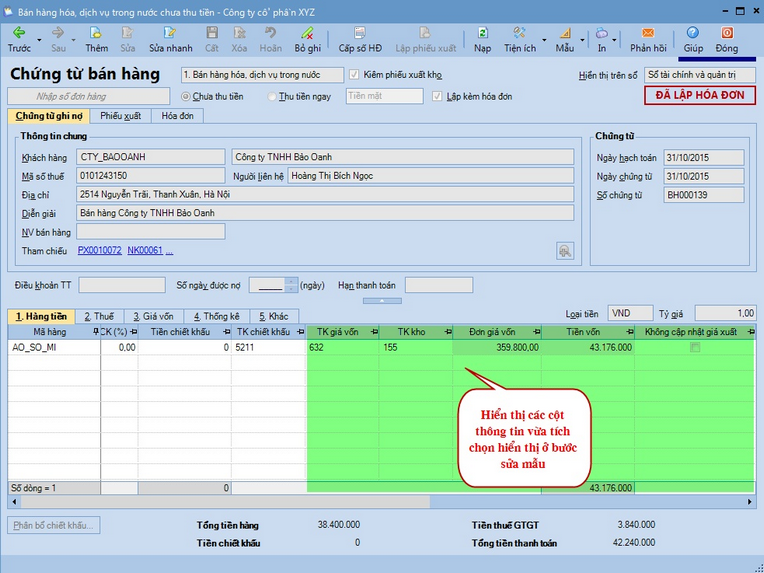Click left arrow of grid scrollbar

click(14, 501)
